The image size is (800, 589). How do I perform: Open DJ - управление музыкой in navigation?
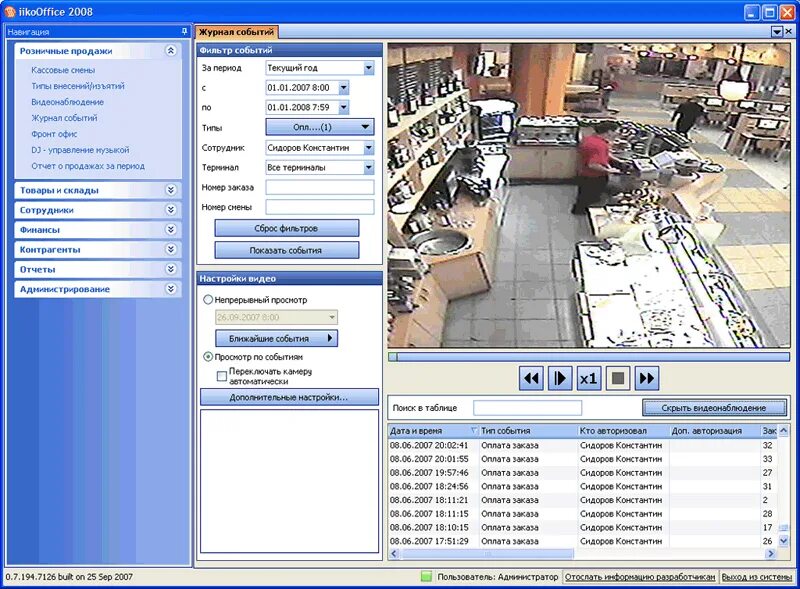80,150
